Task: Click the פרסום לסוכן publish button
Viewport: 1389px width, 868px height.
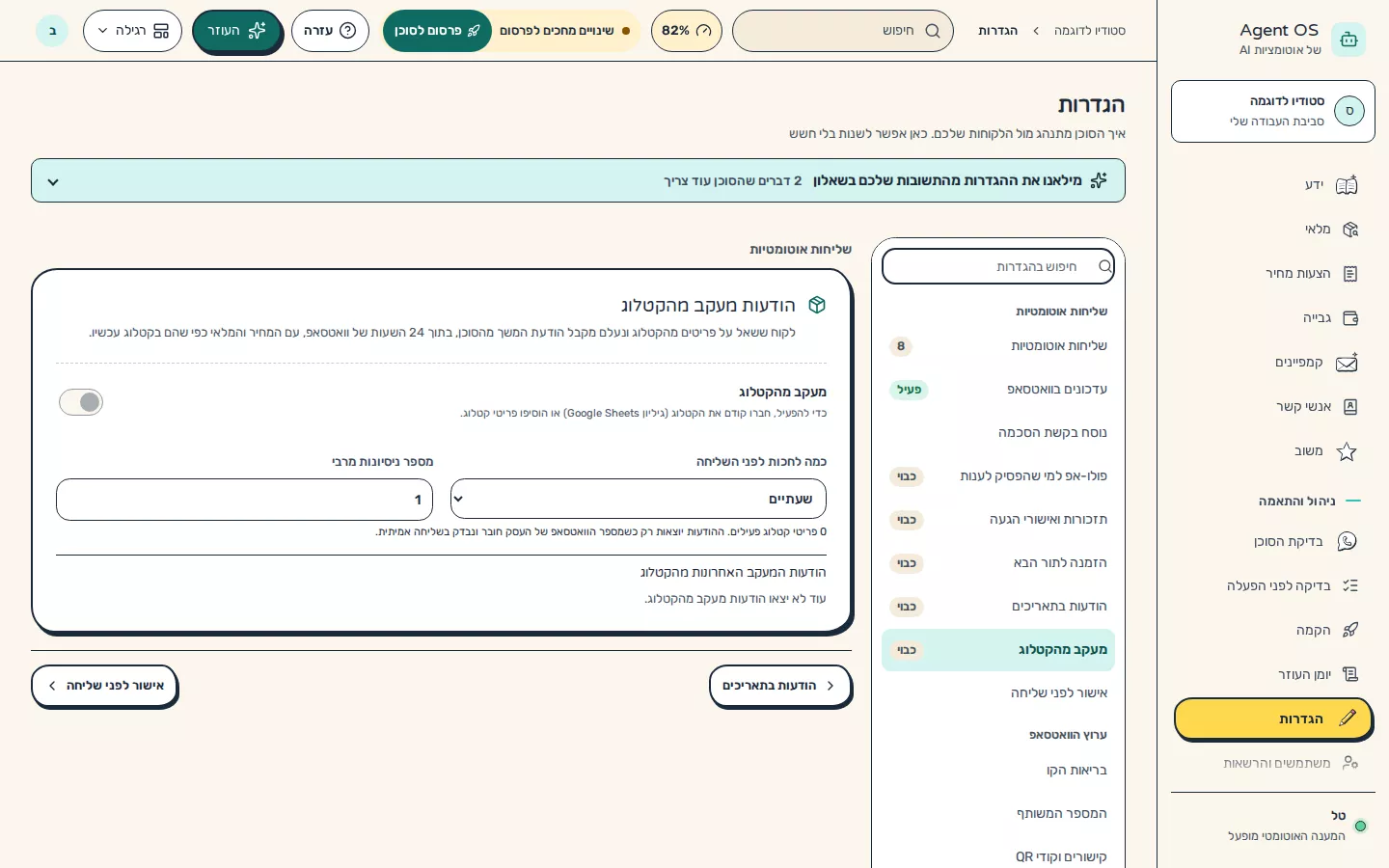Action: [437, 31]
